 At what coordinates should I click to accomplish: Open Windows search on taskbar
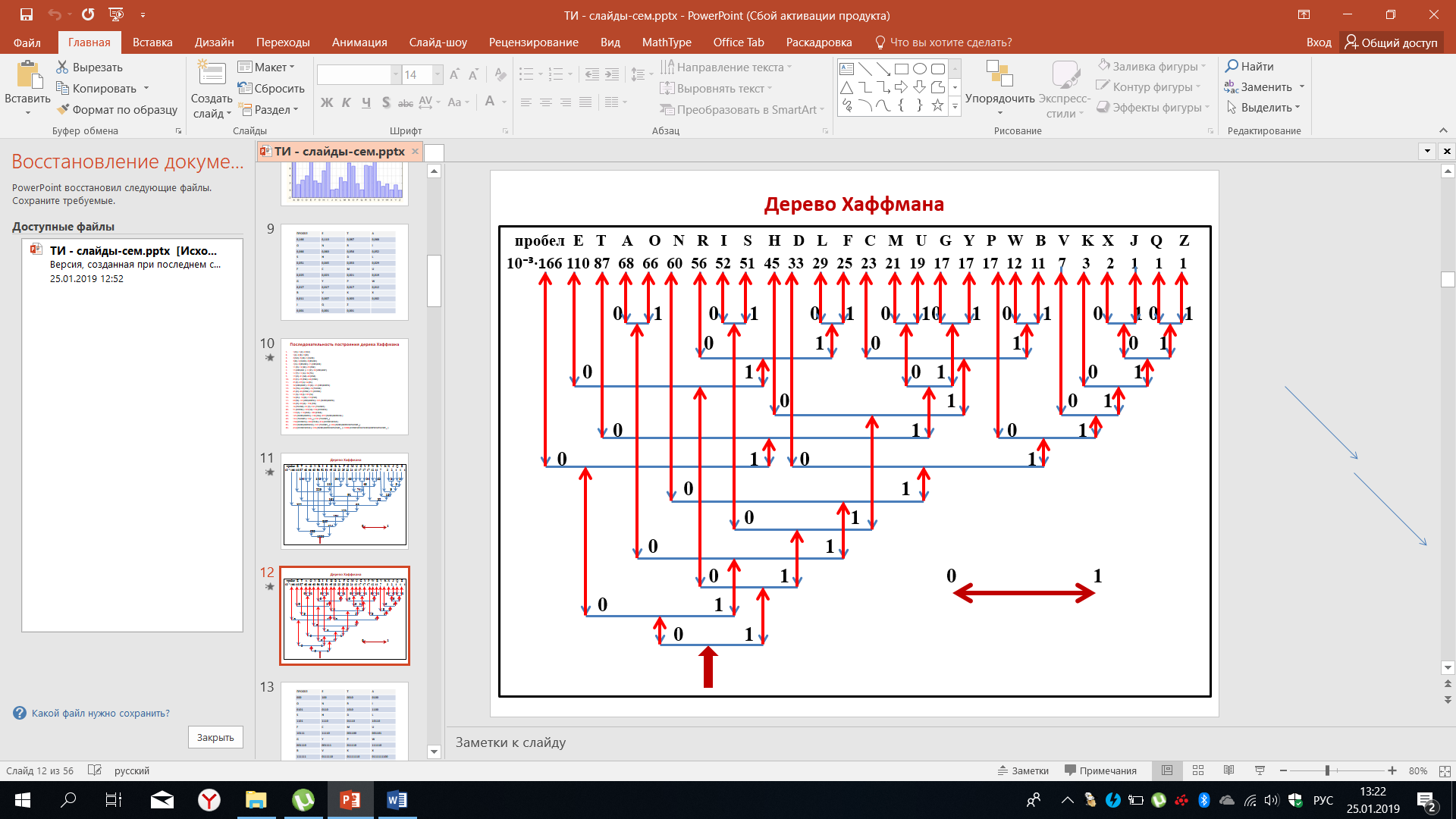(x=69, y=800)
